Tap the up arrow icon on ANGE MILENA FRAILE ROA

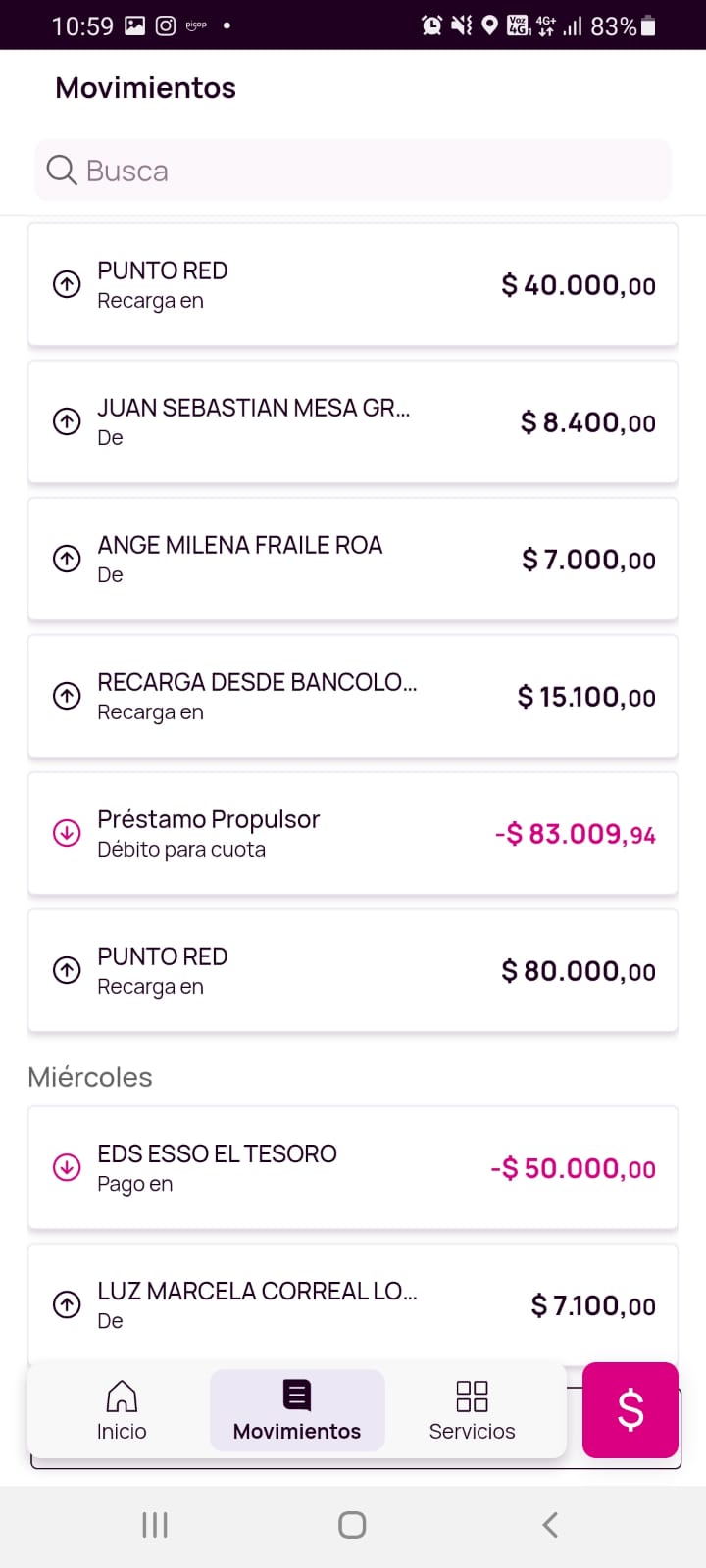(x=67, y=560)
